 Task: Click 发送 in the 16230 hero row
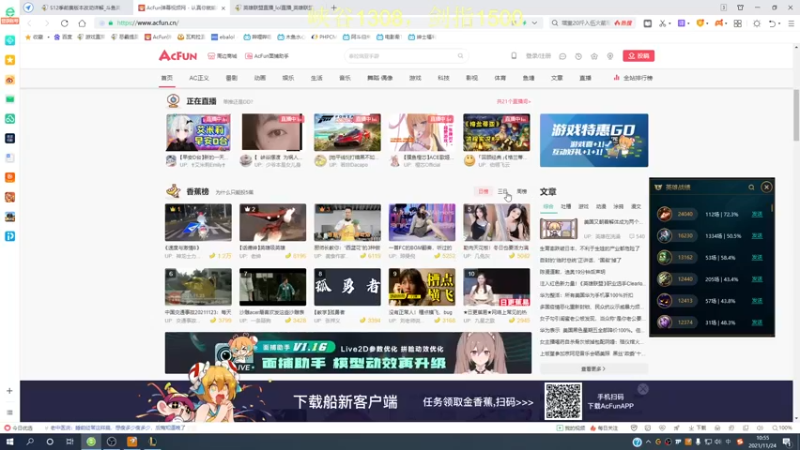[x=757, y=236]
